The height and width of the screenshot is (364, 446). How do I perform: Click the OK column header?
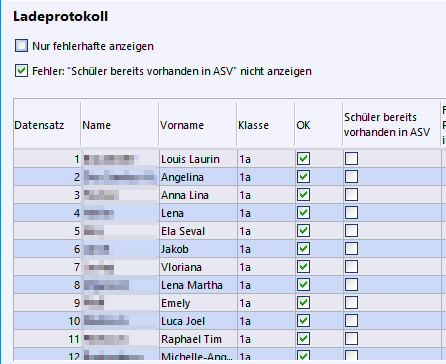[319, 125]
